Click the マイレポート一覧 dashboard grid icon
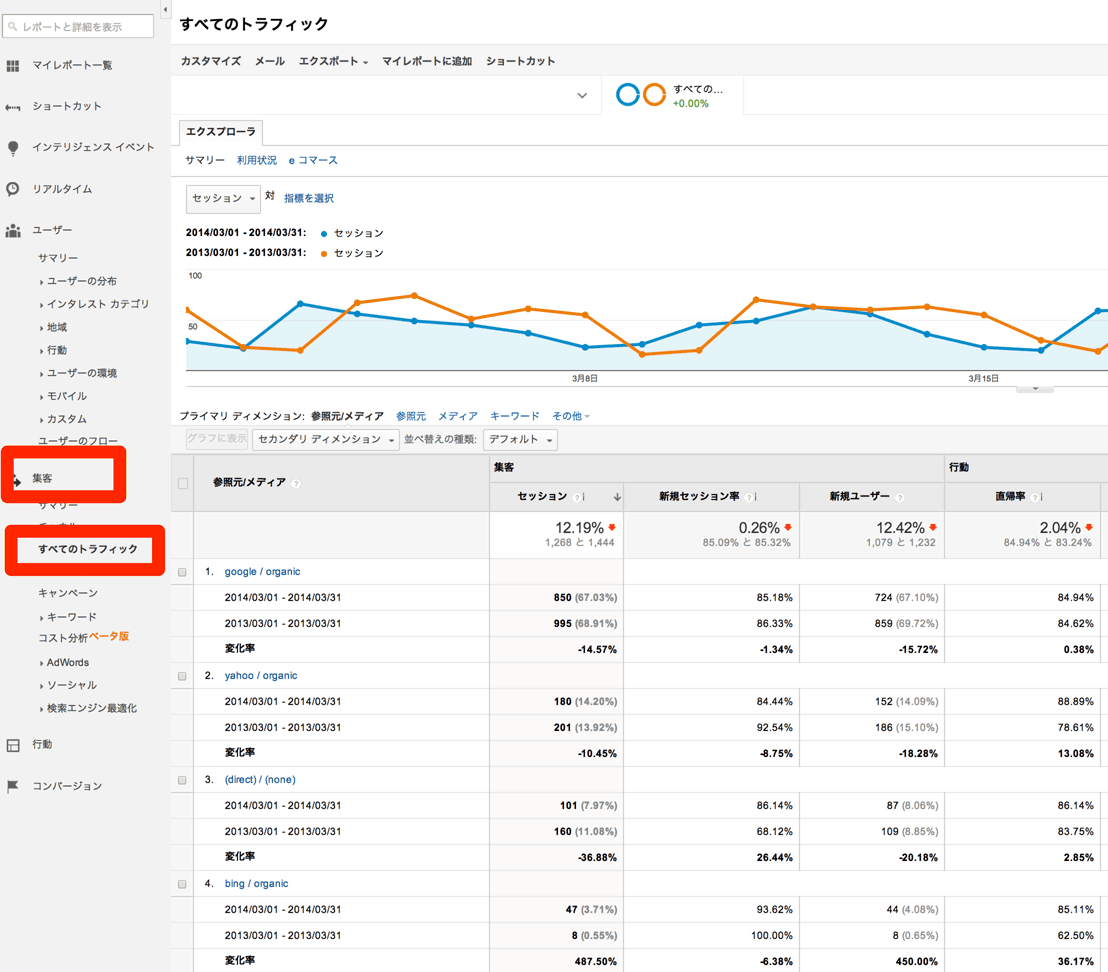Viewport: 1108px width, 972px height. (13, 66)
